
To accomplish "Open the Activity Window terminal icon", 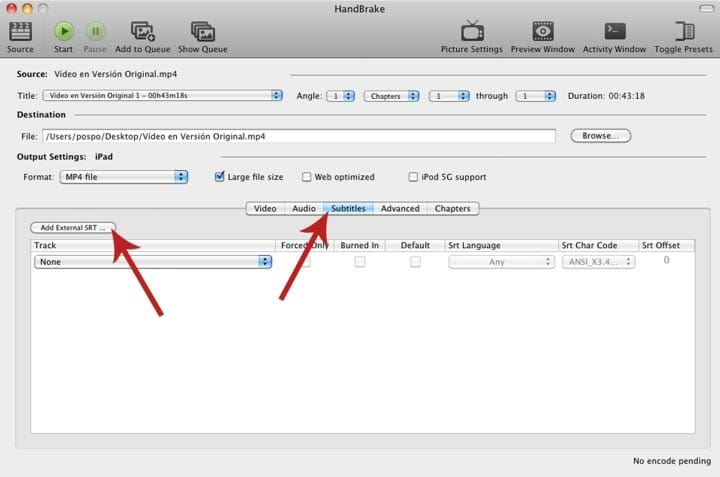I will click(x=615, y=31).
